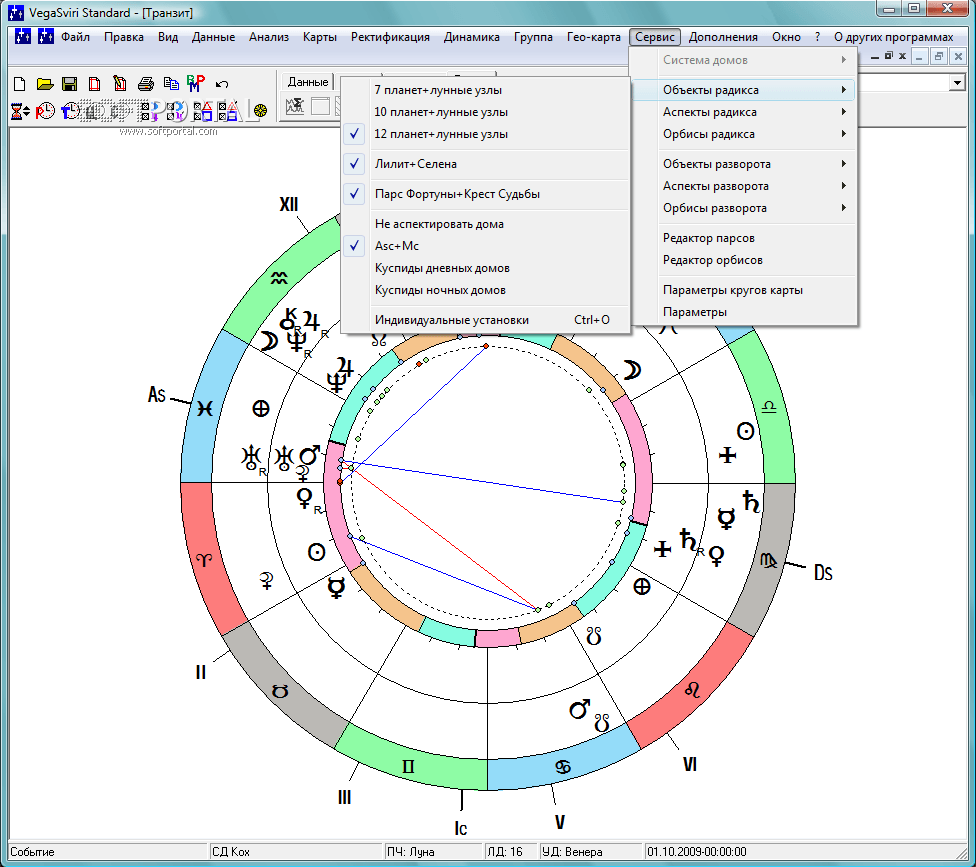The height and width of the screenshot is (867, 976).
Task: Expand the Объекты разворота submenu
Action: pyautogui.click(x=744, y=164)
